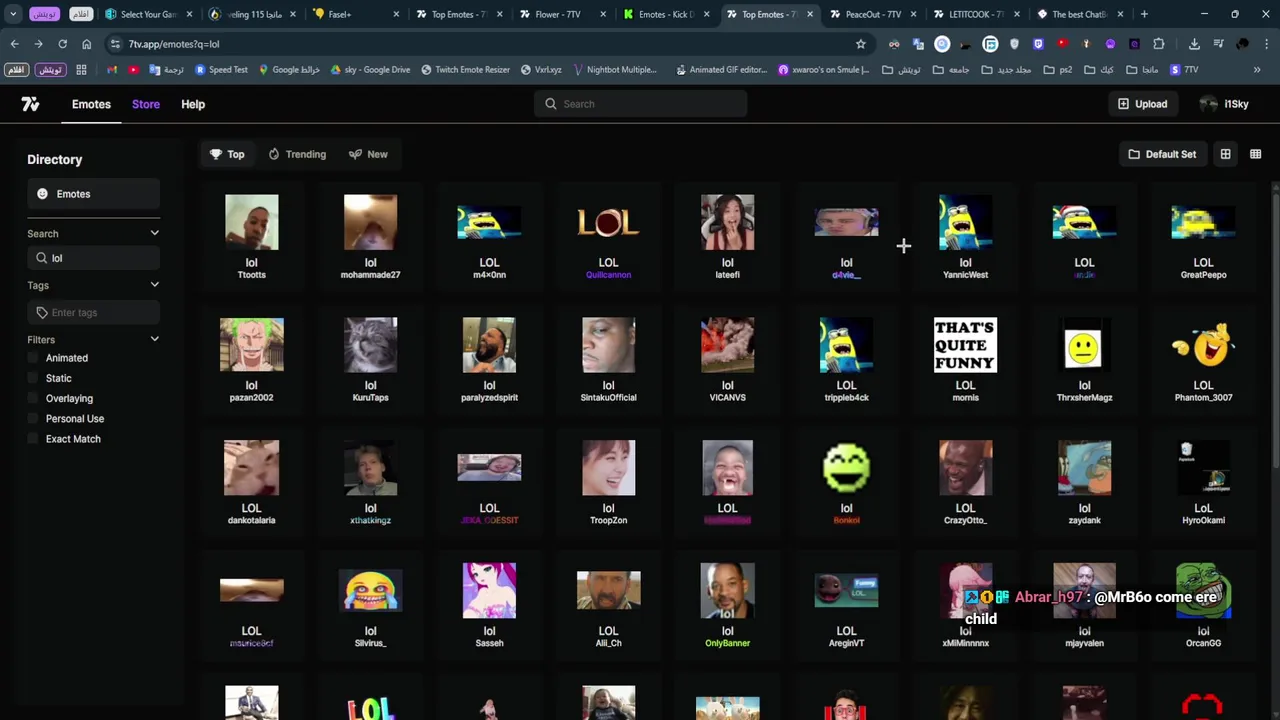This screenshot has height=720, width=1280.
Task: Select the Top sorting tab
Action: point(227,154)
